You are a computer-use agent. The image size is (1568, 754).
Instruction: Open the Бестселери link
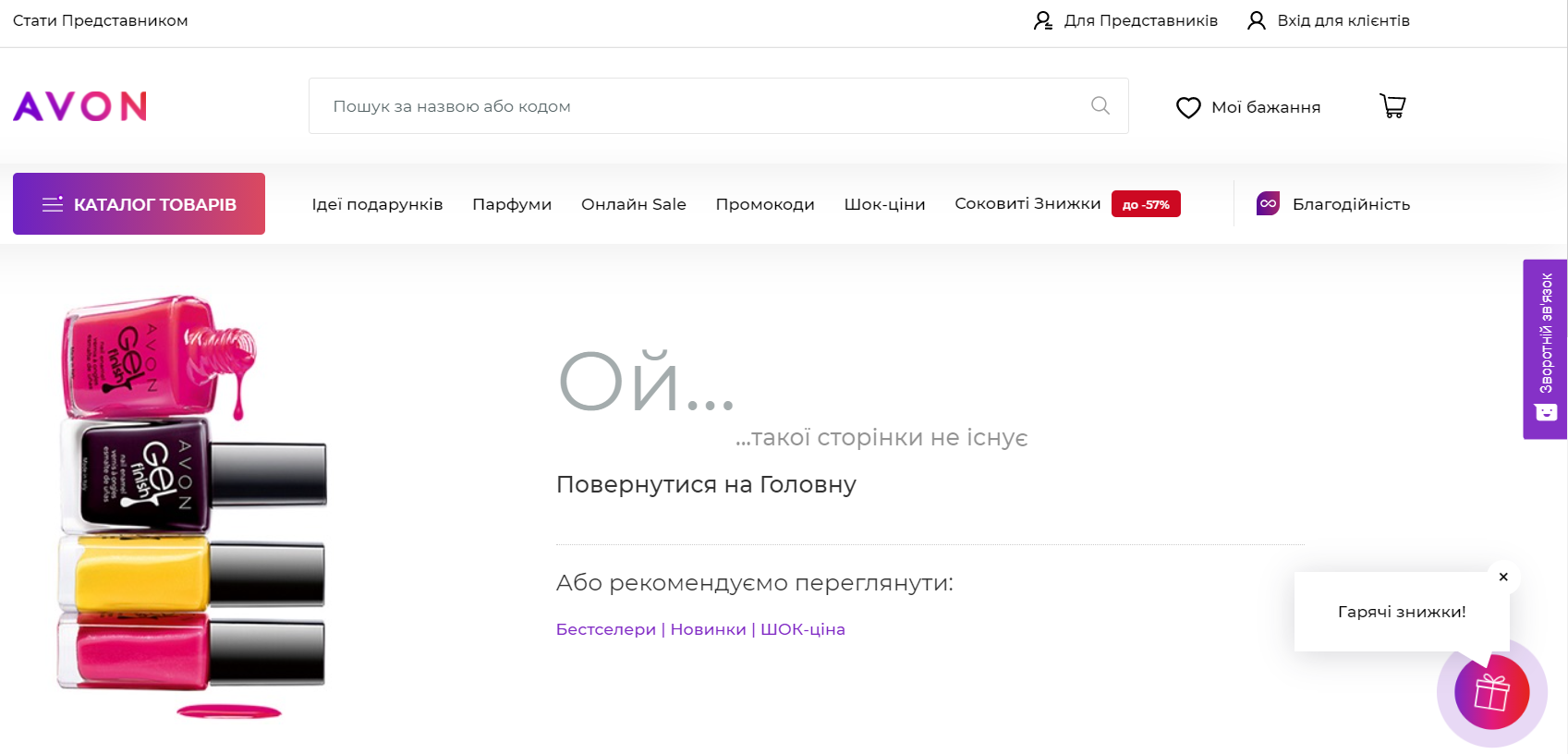click(x=605, y=629)
